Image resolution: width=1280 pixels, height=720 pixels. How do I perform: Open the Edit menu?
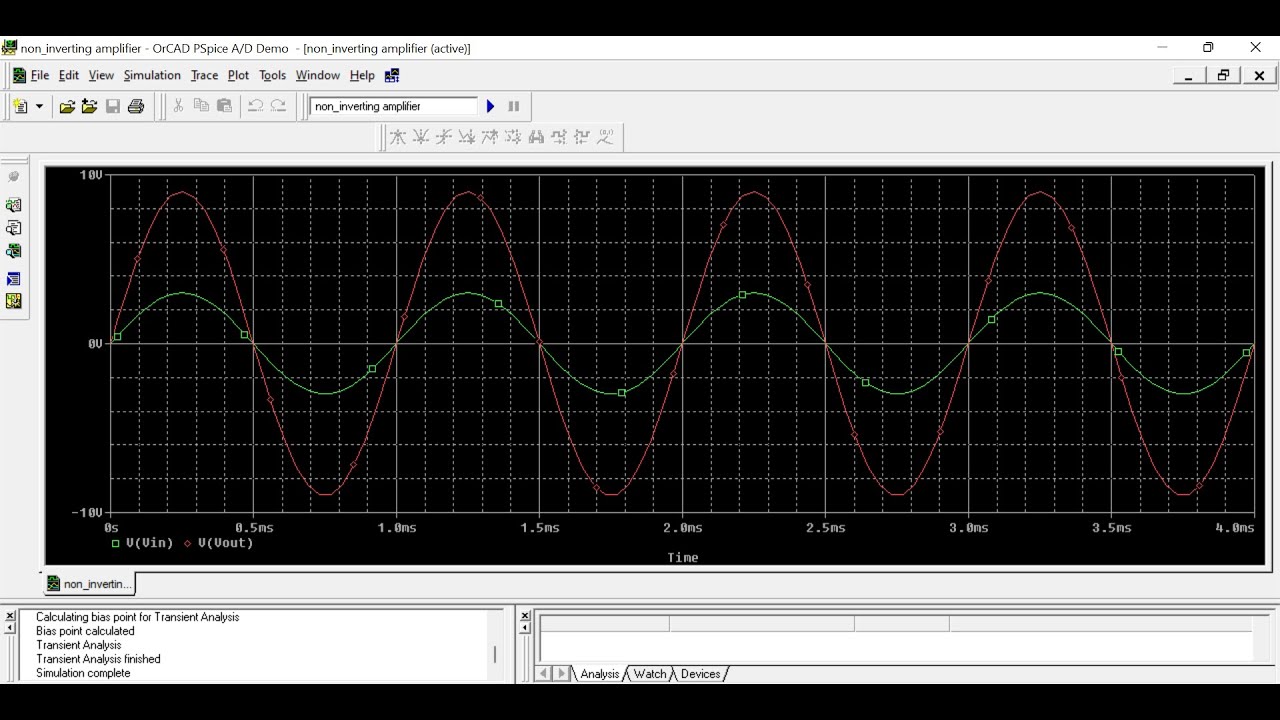coord(69,75)
